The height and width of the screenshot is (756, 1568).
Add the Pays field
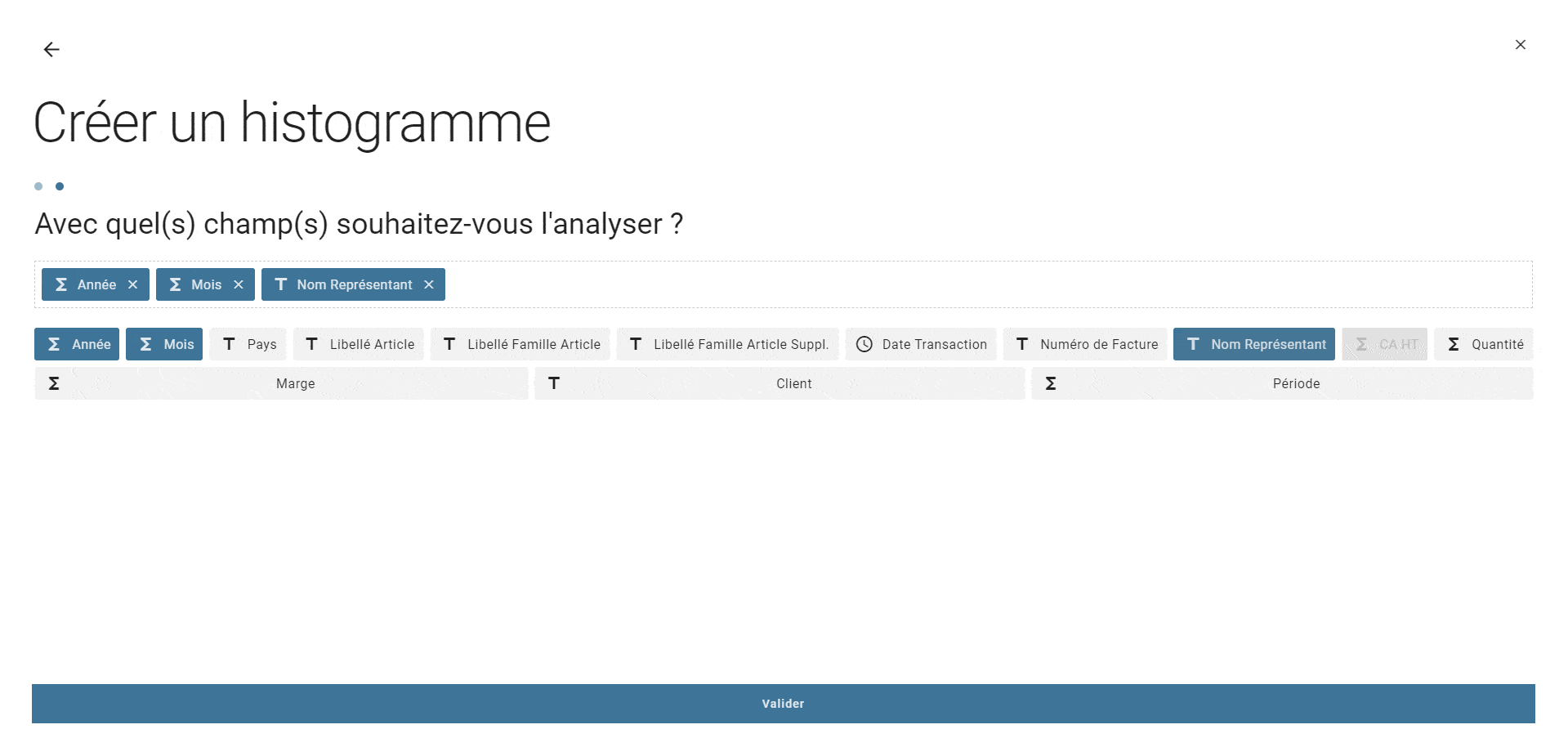248,344
